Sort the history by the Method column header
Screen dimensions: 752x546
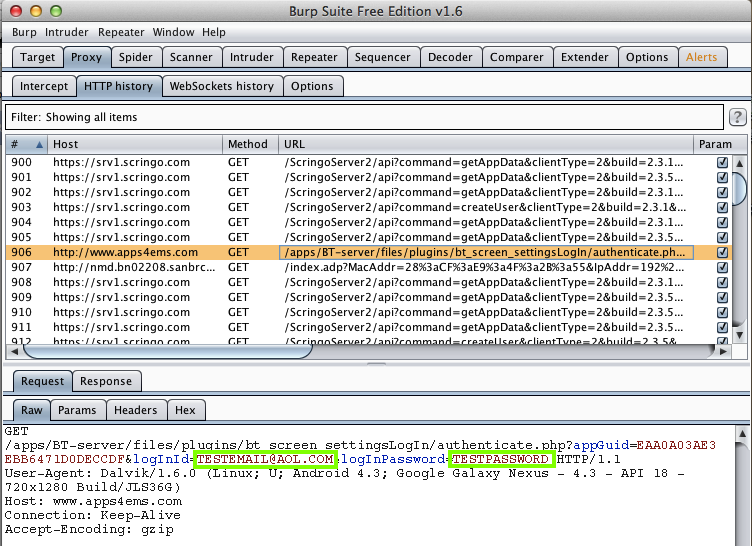248,145
